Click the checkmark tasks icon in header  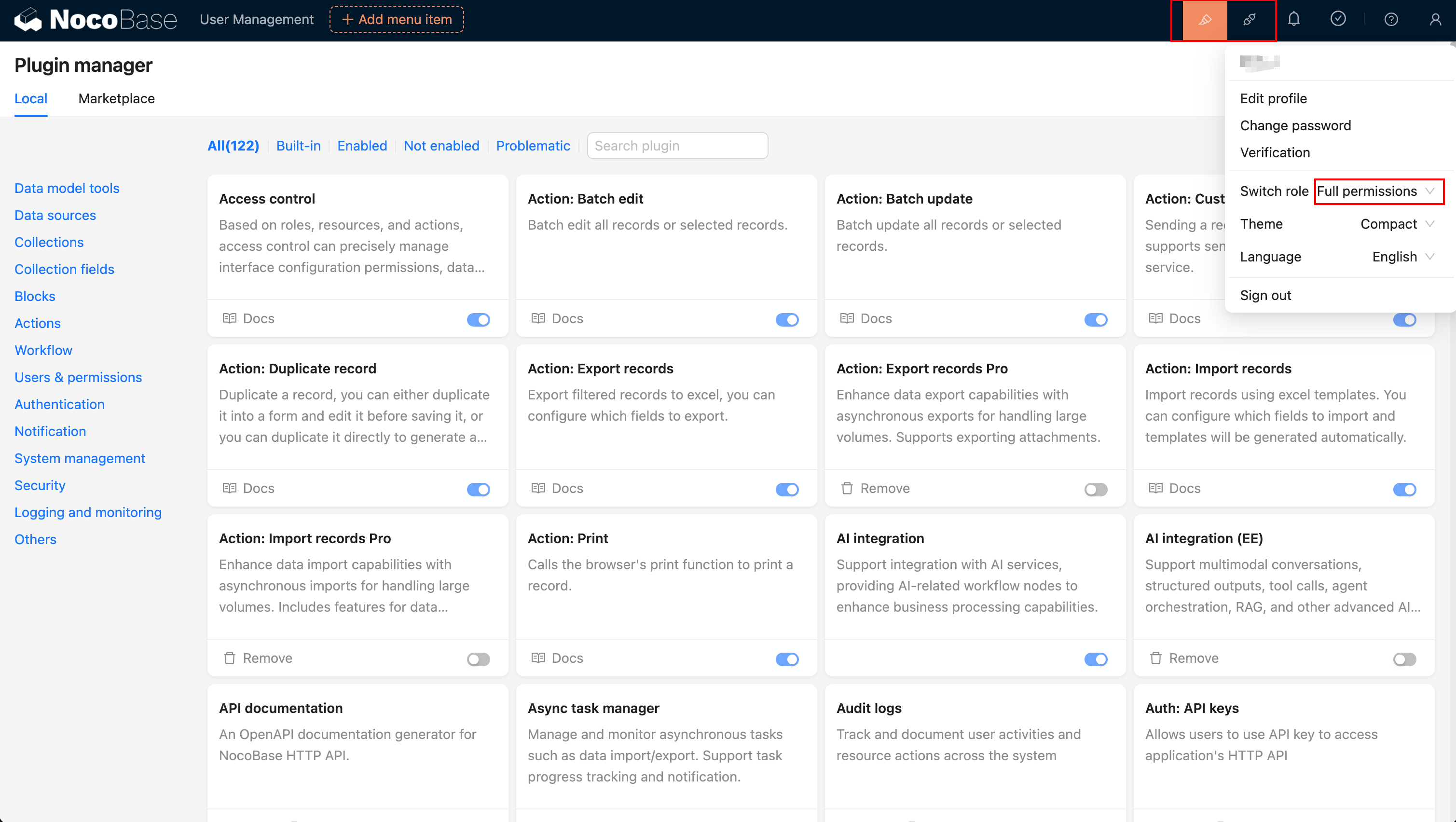1338,20
